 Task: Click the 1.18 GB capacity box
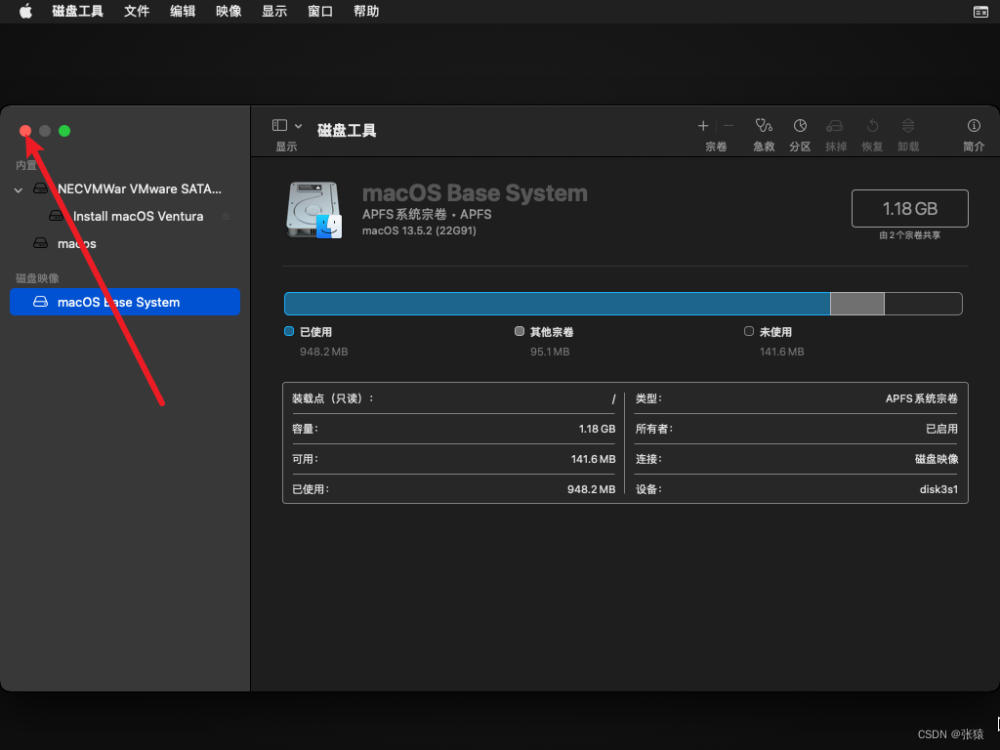click(x=909, y=209)
